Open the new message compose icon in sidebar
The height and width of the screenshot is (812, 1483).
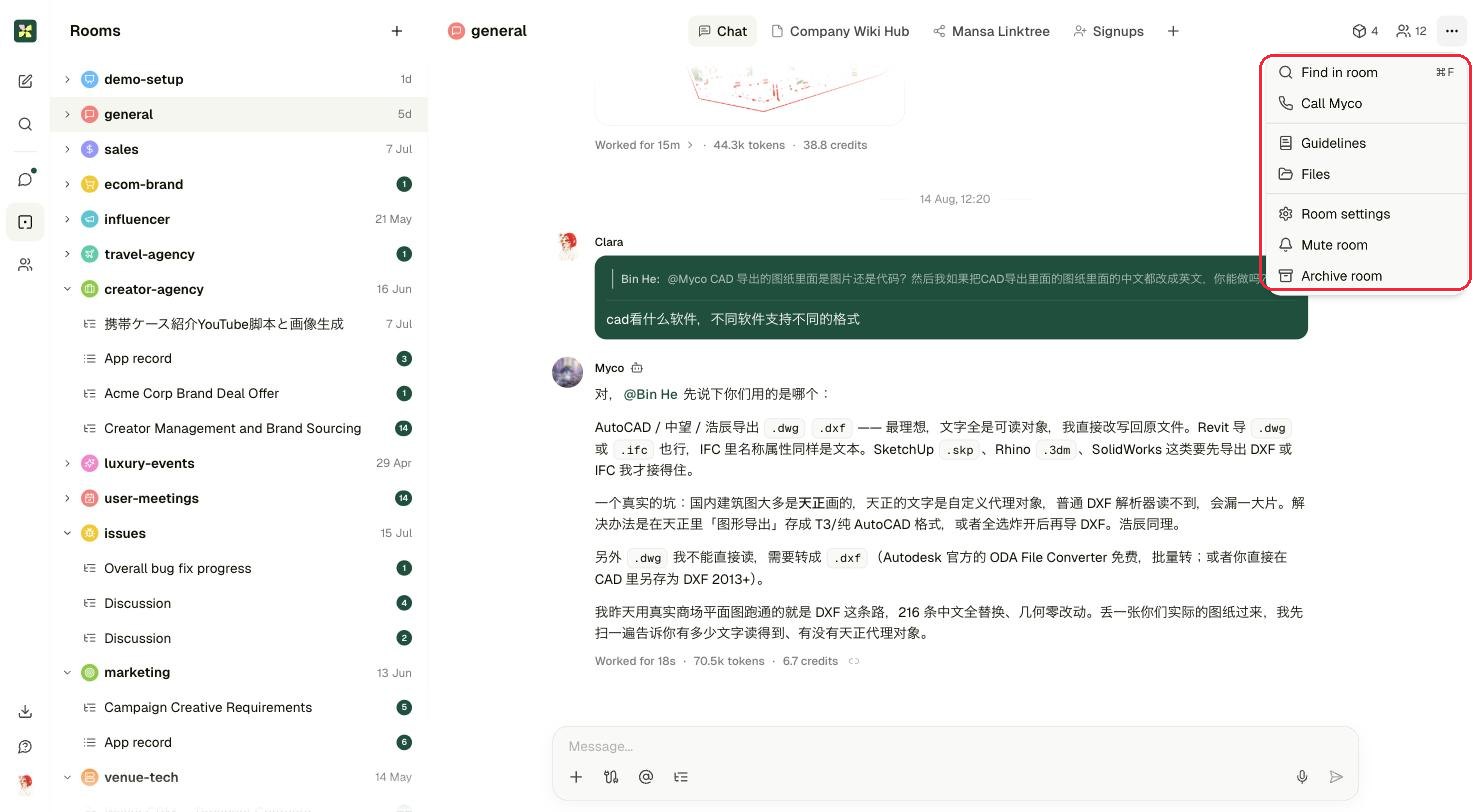25,81
